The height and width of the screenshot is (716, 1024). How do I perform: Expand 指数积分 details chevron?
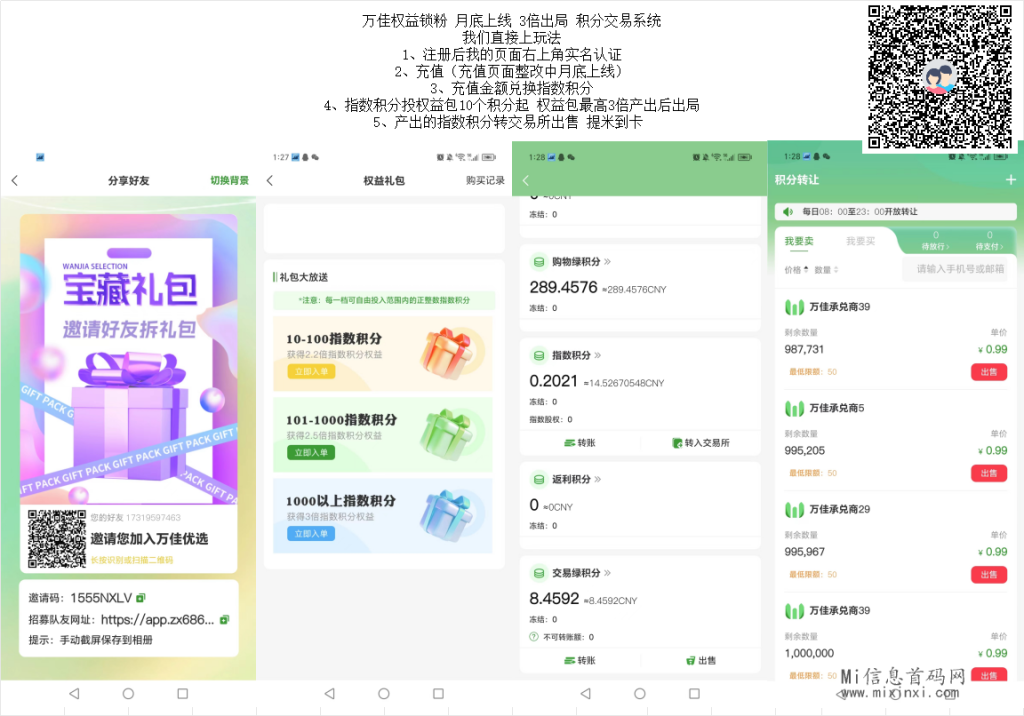(598, 354)
